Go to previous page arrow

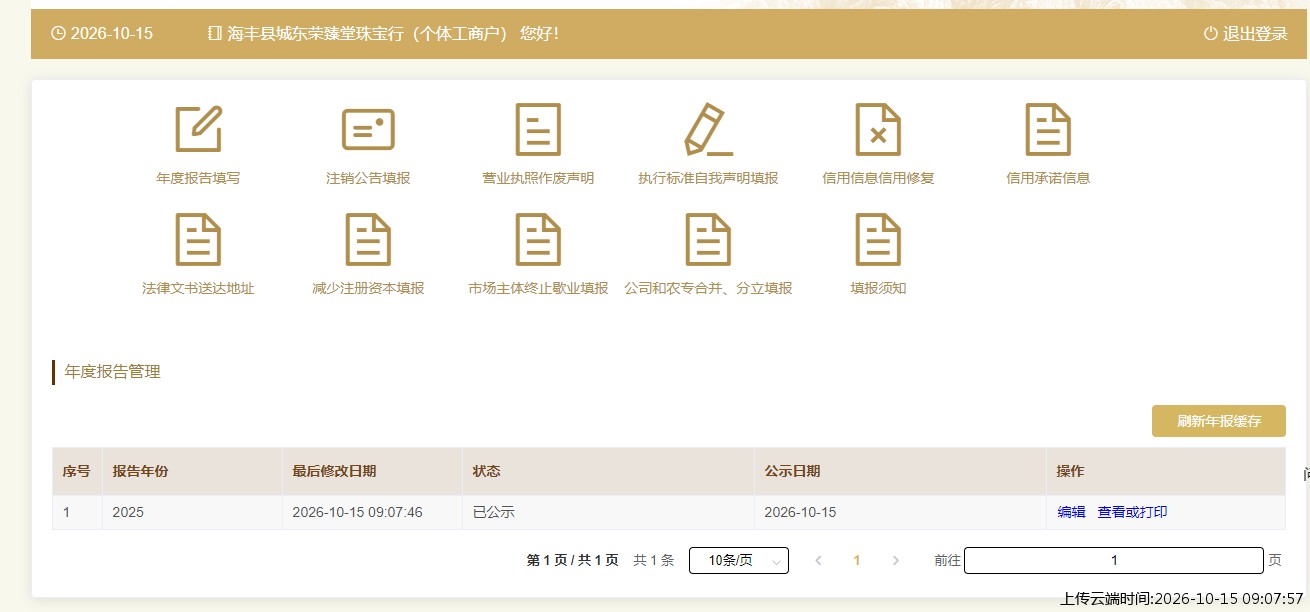(x=818, y=561)
